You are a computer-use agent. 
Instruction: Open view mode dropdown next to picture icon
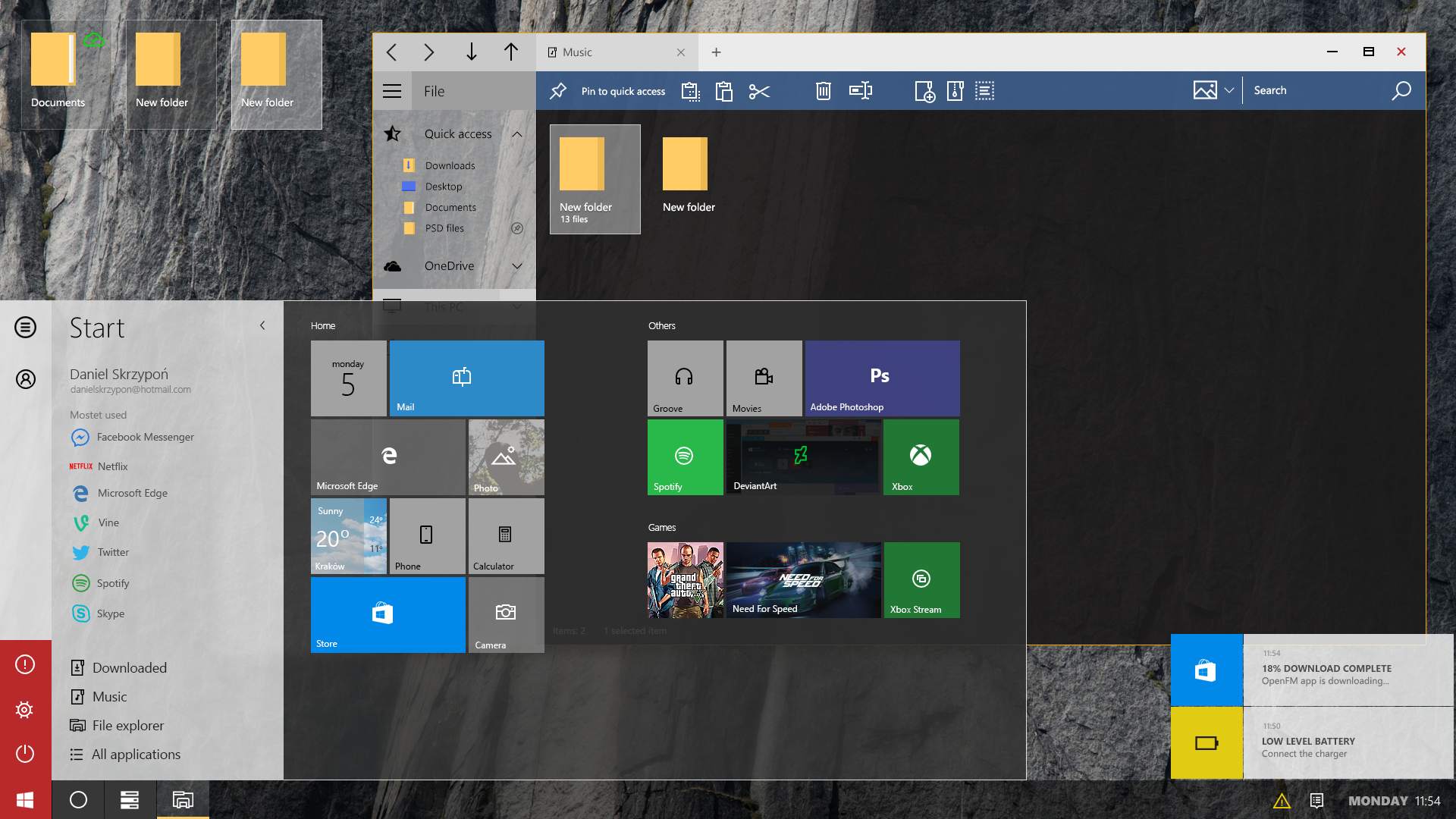[x=1229, y=90]
